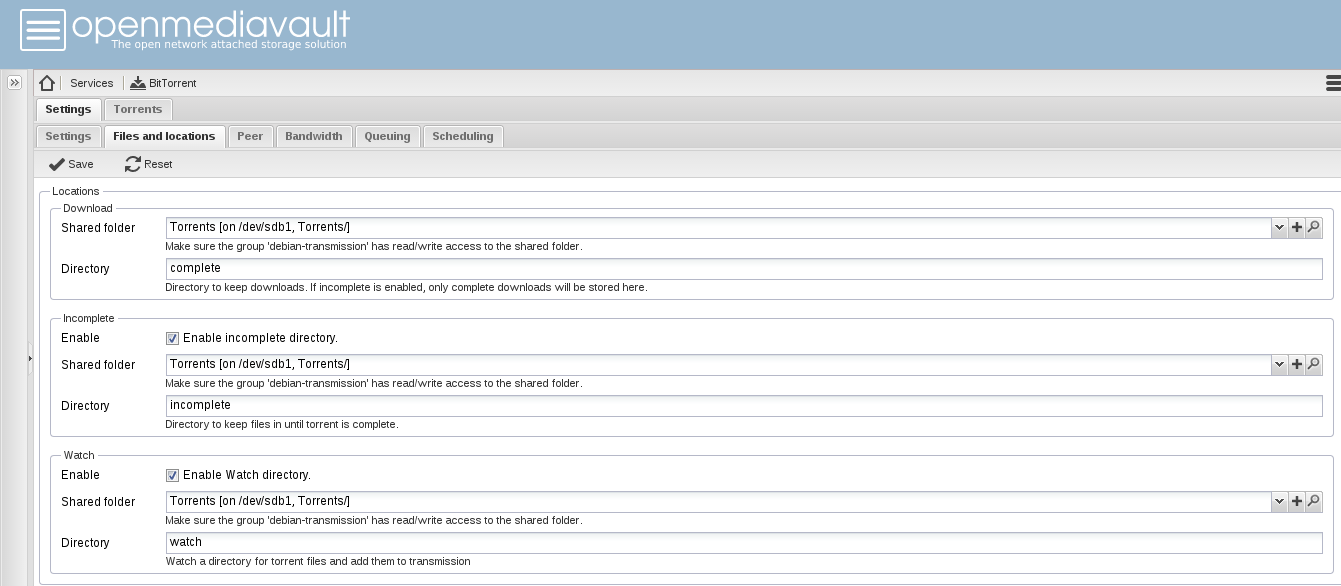Image resolution: width=1341 pixels, height=586 pixels.
Task: Click the Incomplete shared folder combo field
Action: pos(718,365)
